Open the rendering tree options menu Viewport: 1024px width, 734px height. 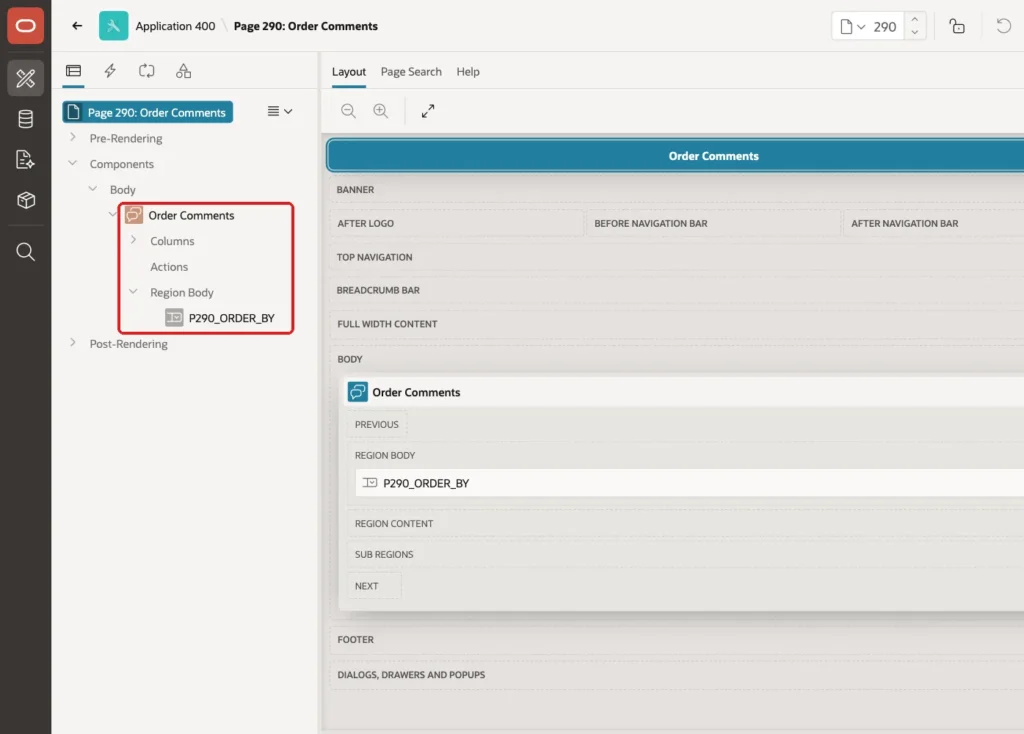280,111
